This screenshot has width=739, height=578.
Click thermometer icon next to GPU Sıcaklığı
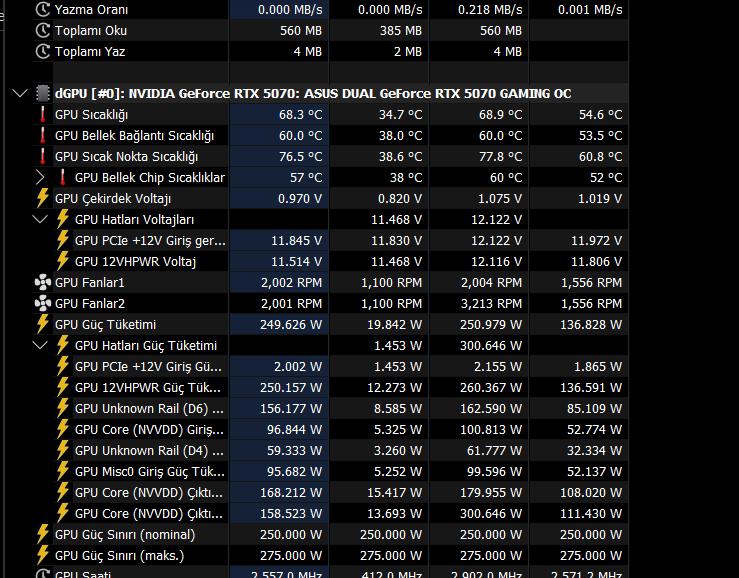click(x=43, y=114)
